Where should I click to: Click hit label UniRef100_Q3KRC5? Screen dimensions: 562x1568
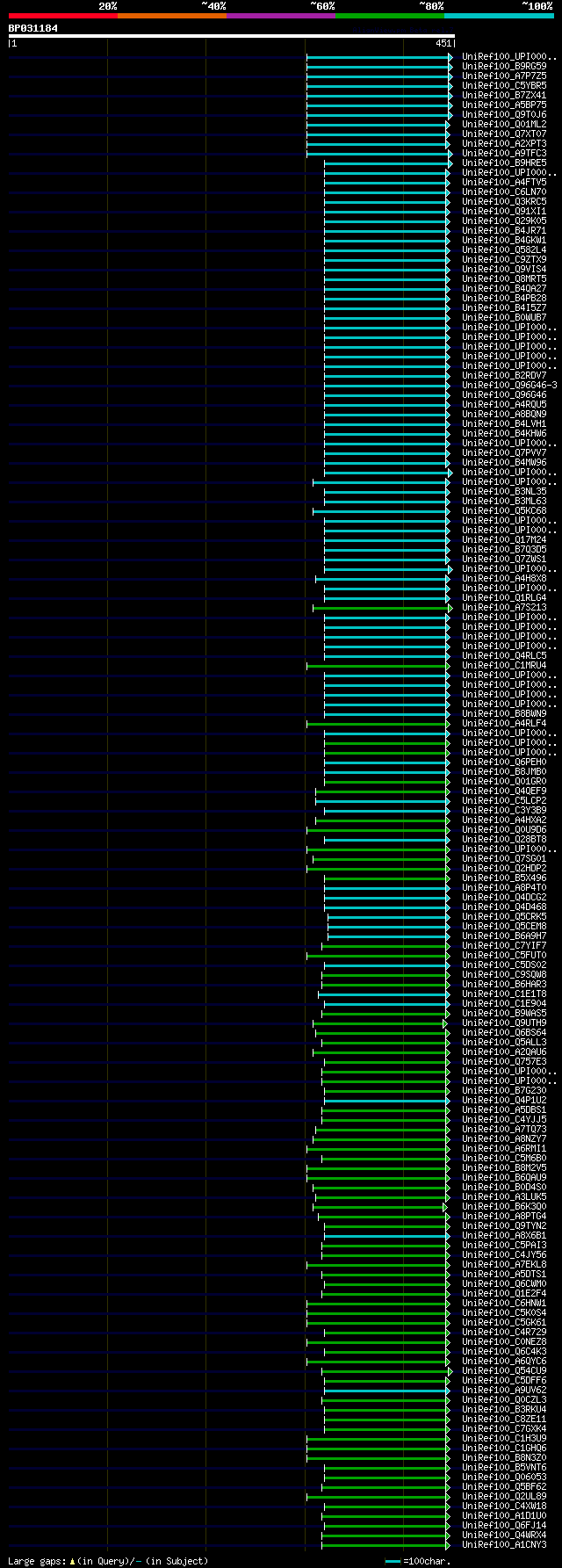[504, 201]
